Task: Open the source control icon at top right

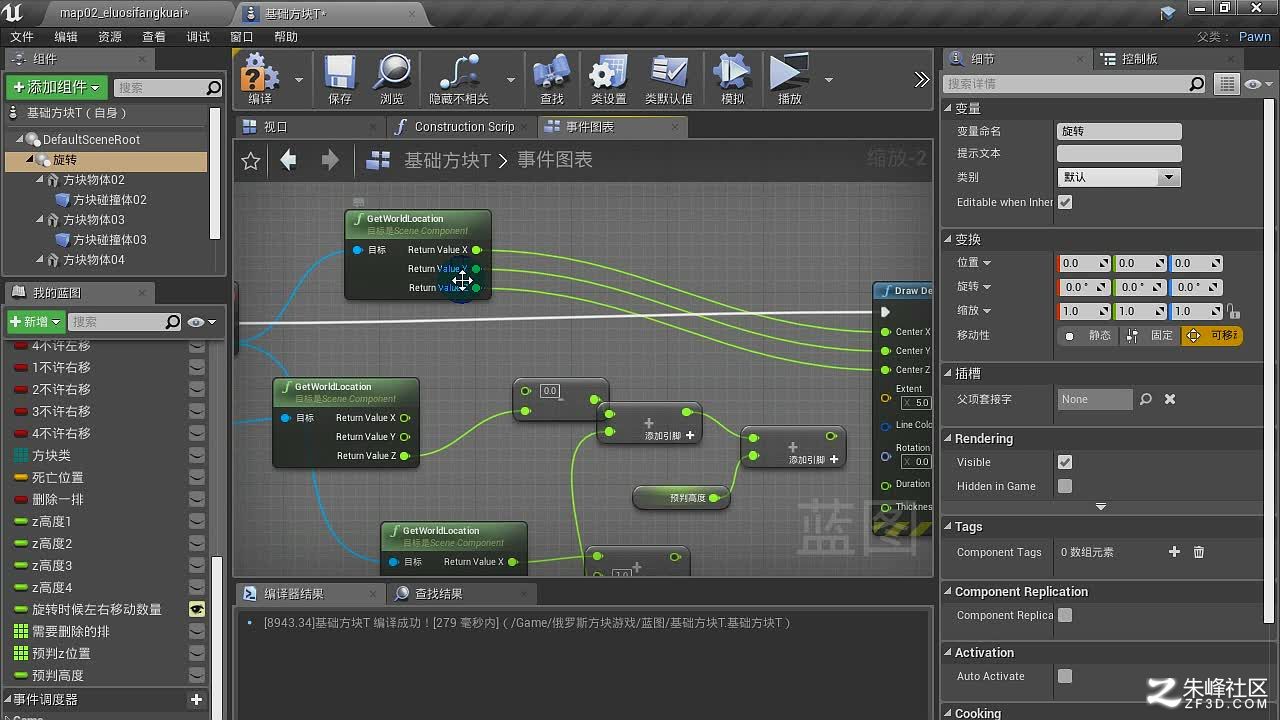Action: pos(1168,12)
